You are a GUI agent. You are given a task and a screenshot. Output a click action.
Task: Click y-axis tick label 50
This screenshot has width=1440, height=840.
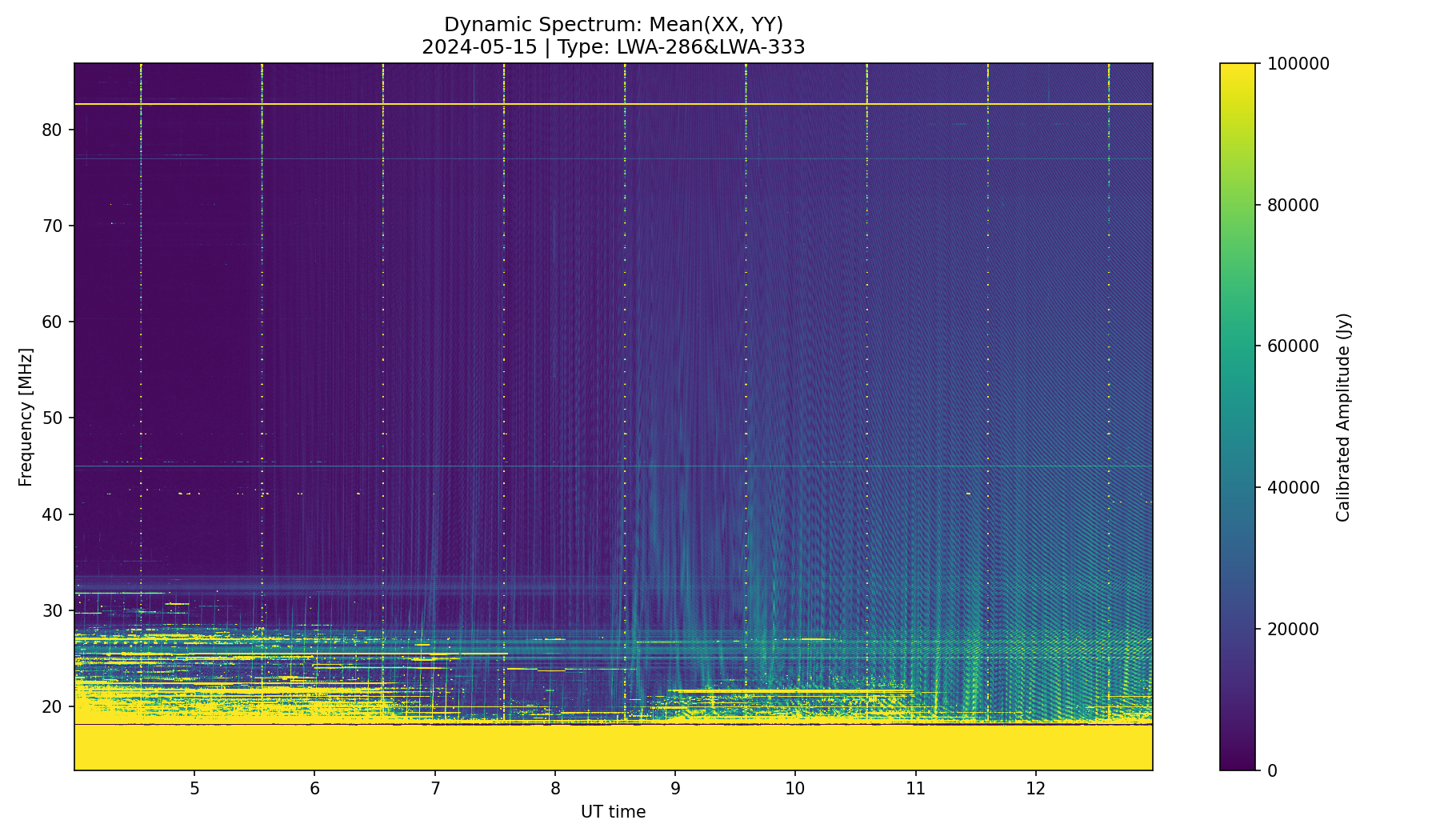(54, 418)
